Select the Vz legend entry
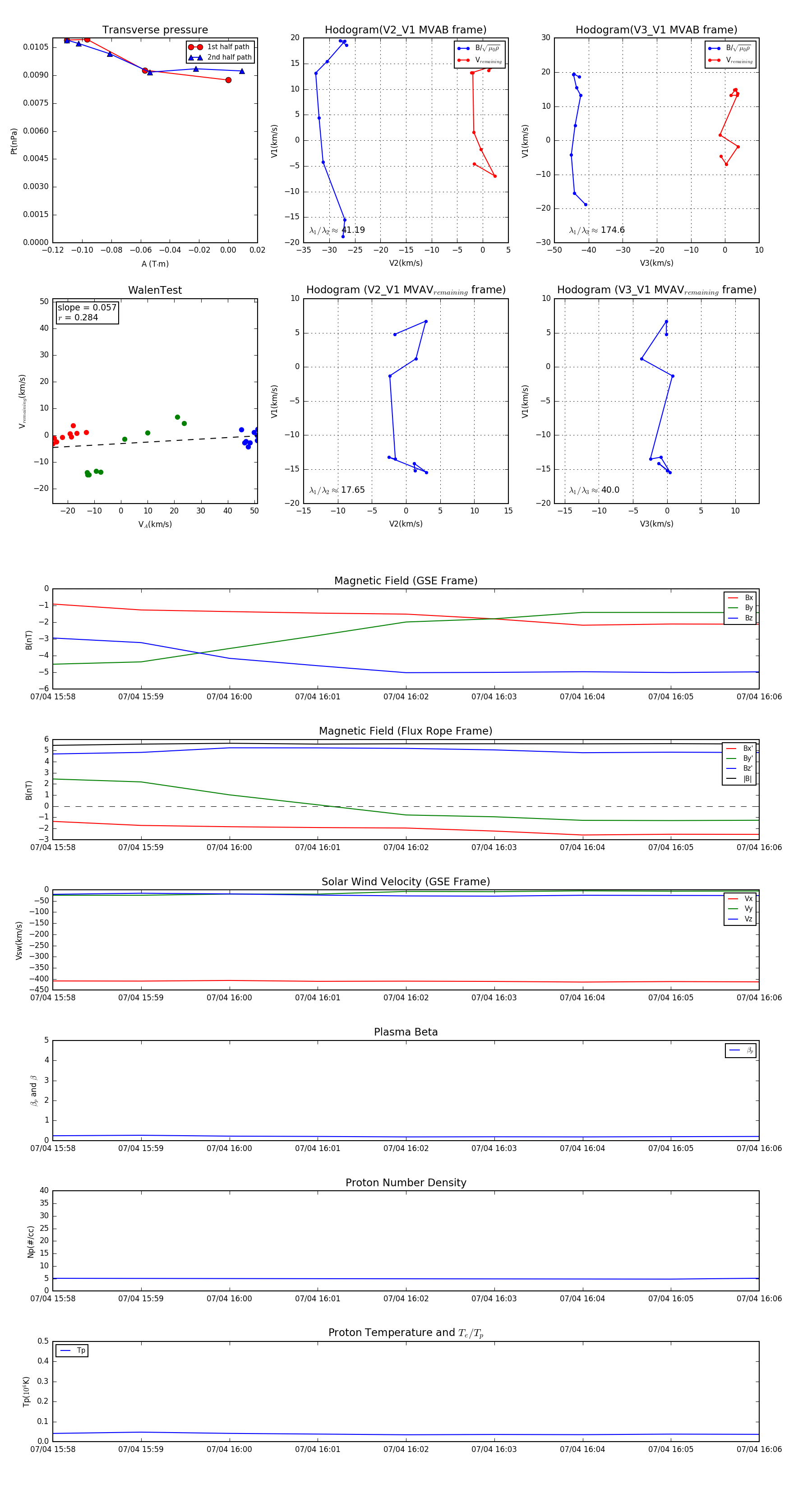The width and height of the screenshot is (812, 1489). point(741,919)
